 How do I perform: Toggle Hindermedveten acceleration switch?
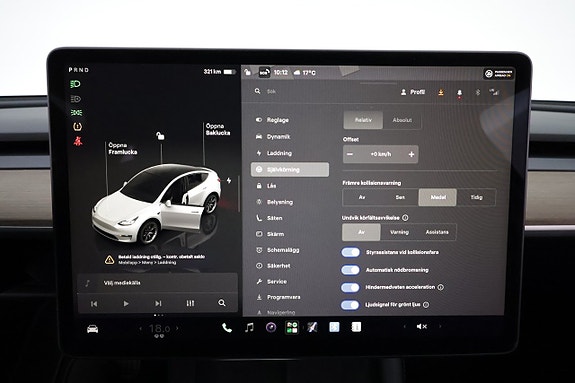351,287
